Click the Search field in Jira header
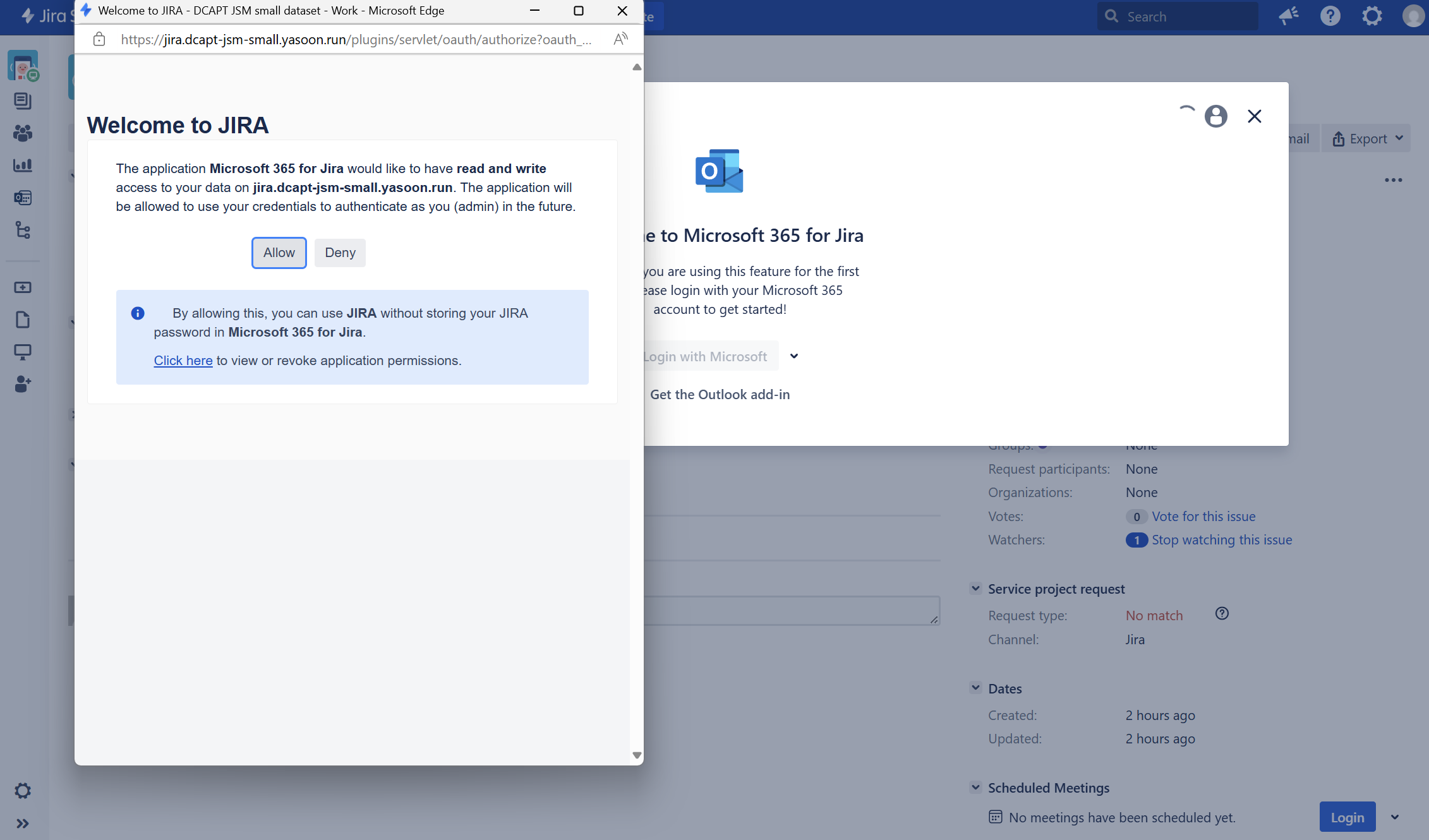The image size is (1429, 840). (x=1178, y=16)
